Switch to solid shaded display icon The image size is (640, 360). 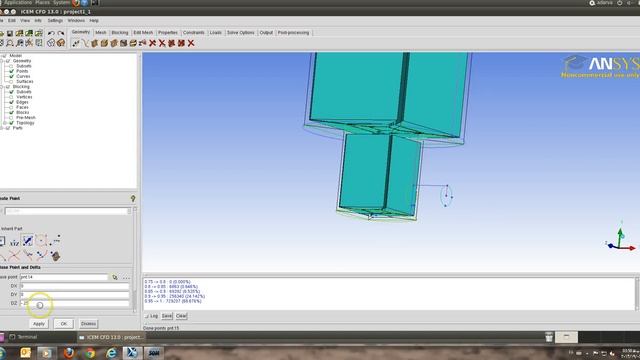point(61,43)
